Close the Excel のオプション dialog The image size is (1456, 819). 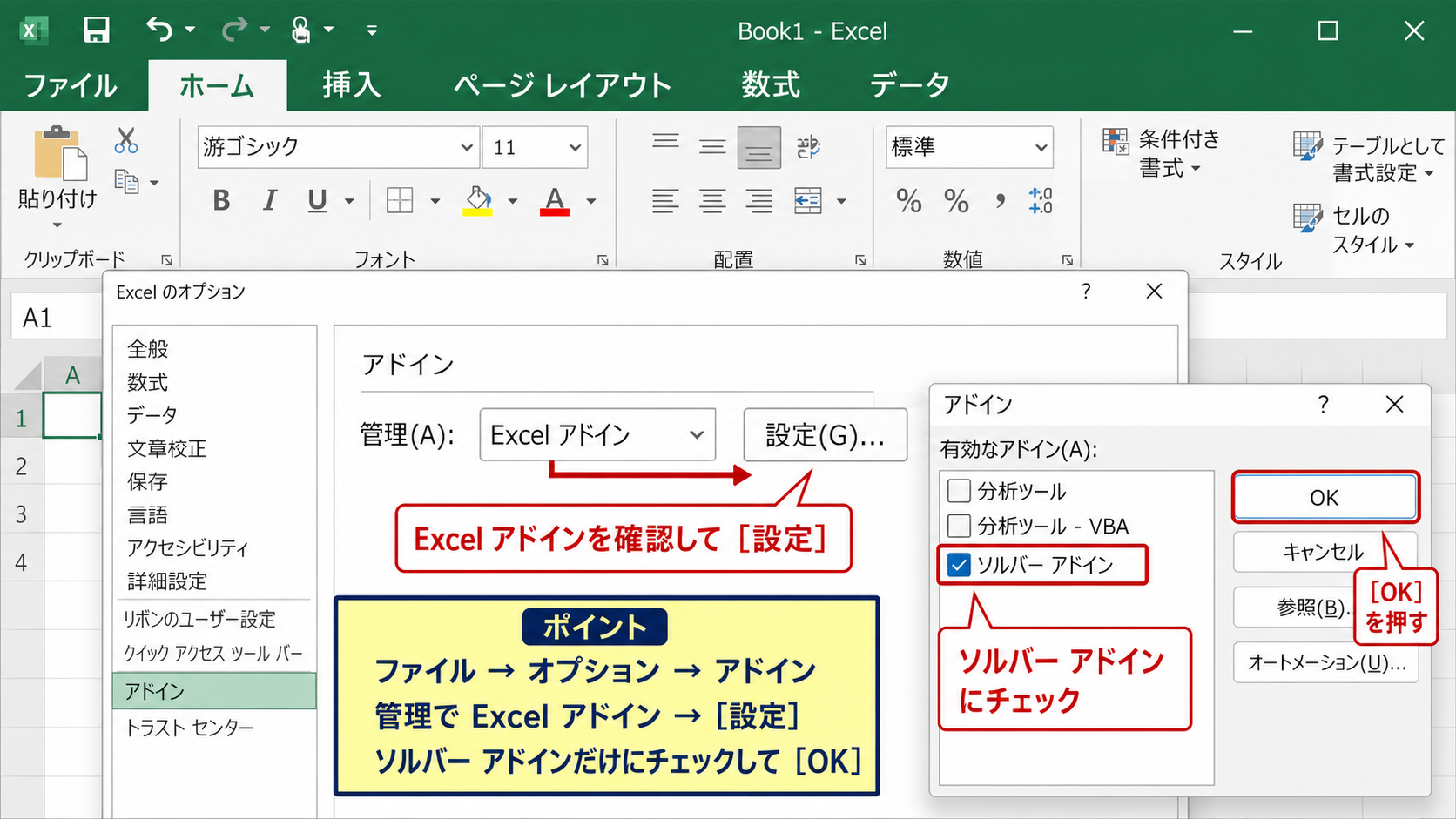[1154, 291]
